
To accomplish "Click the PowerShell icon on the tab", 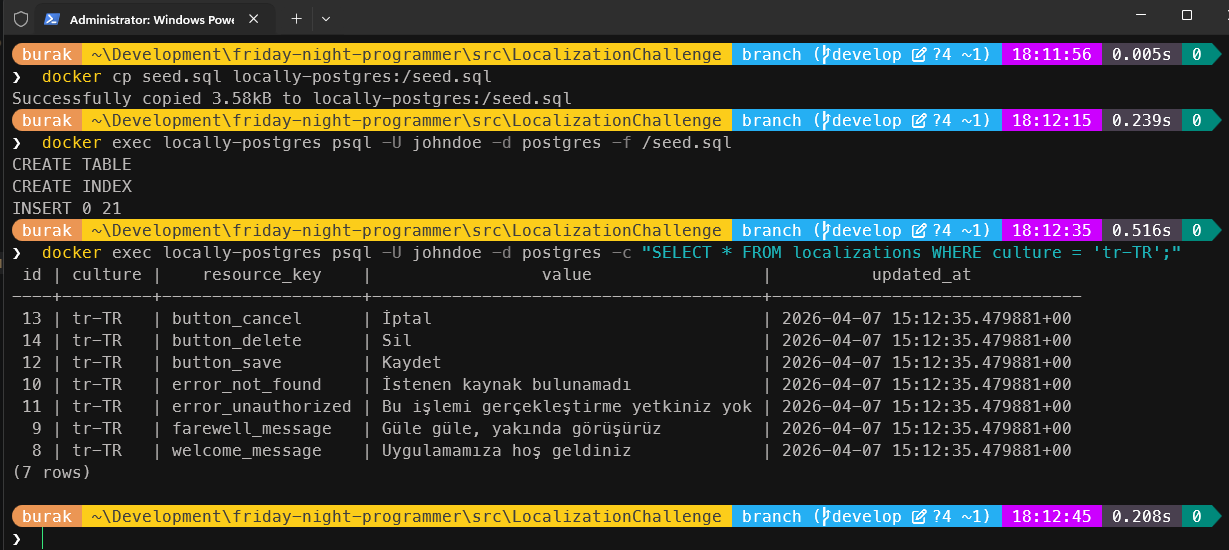I will coord(51,19).
